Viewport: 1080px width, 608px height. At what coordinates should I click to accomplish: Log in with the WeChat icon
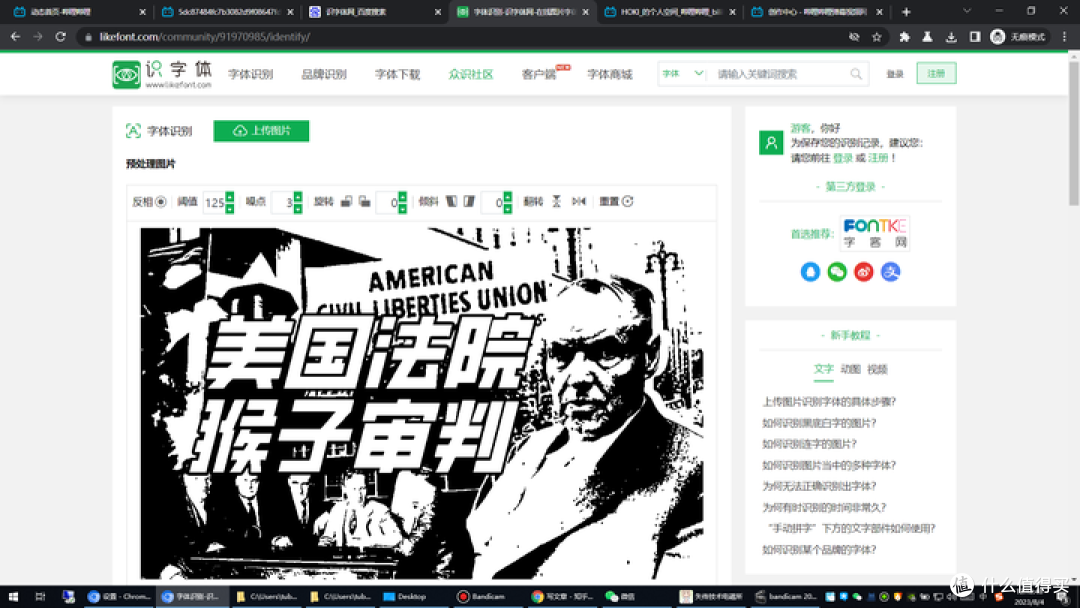coord(837,272)
